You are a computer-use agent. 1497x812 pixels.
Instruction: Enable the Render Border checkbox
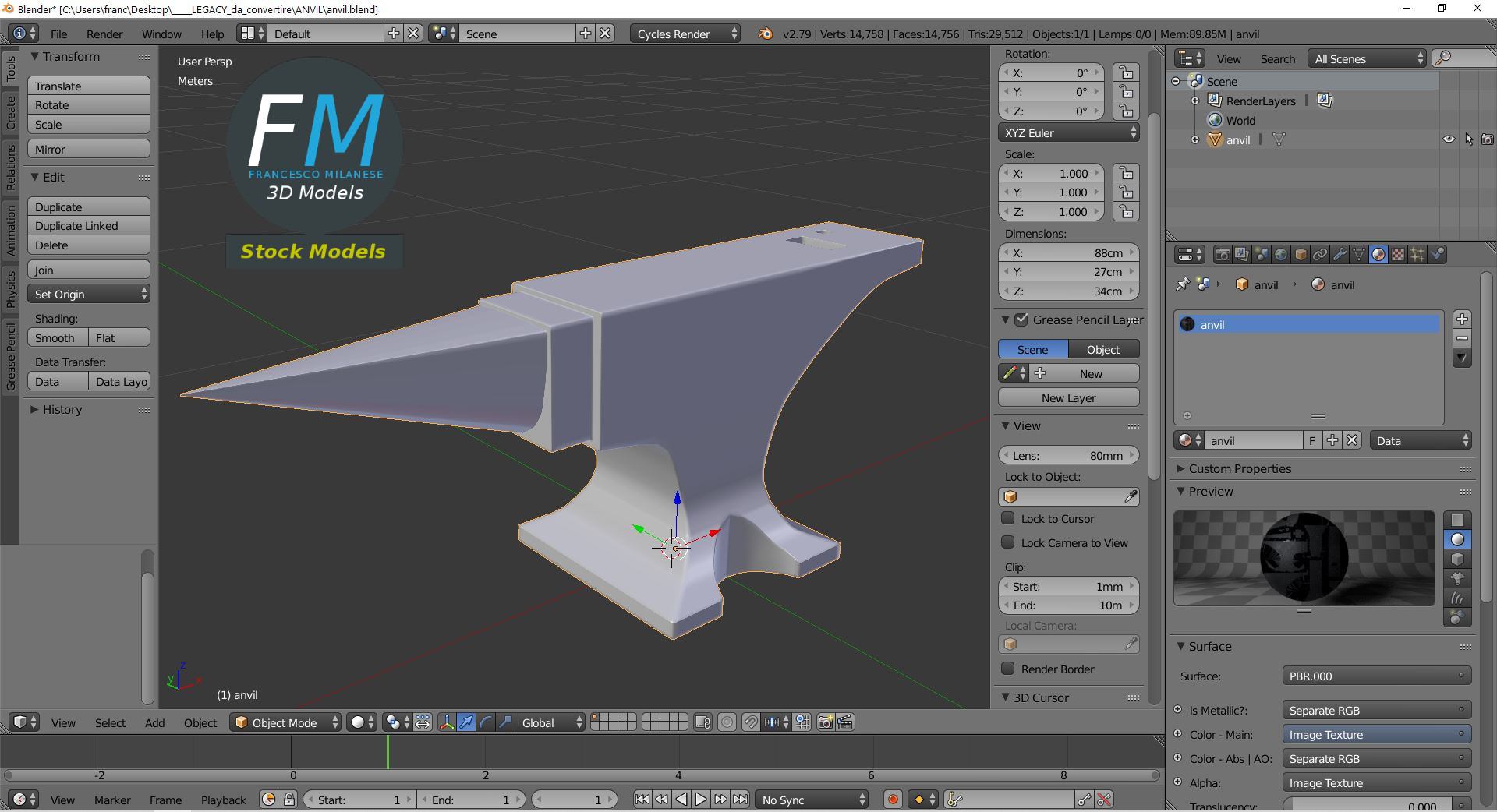(x=1008, y=669)
